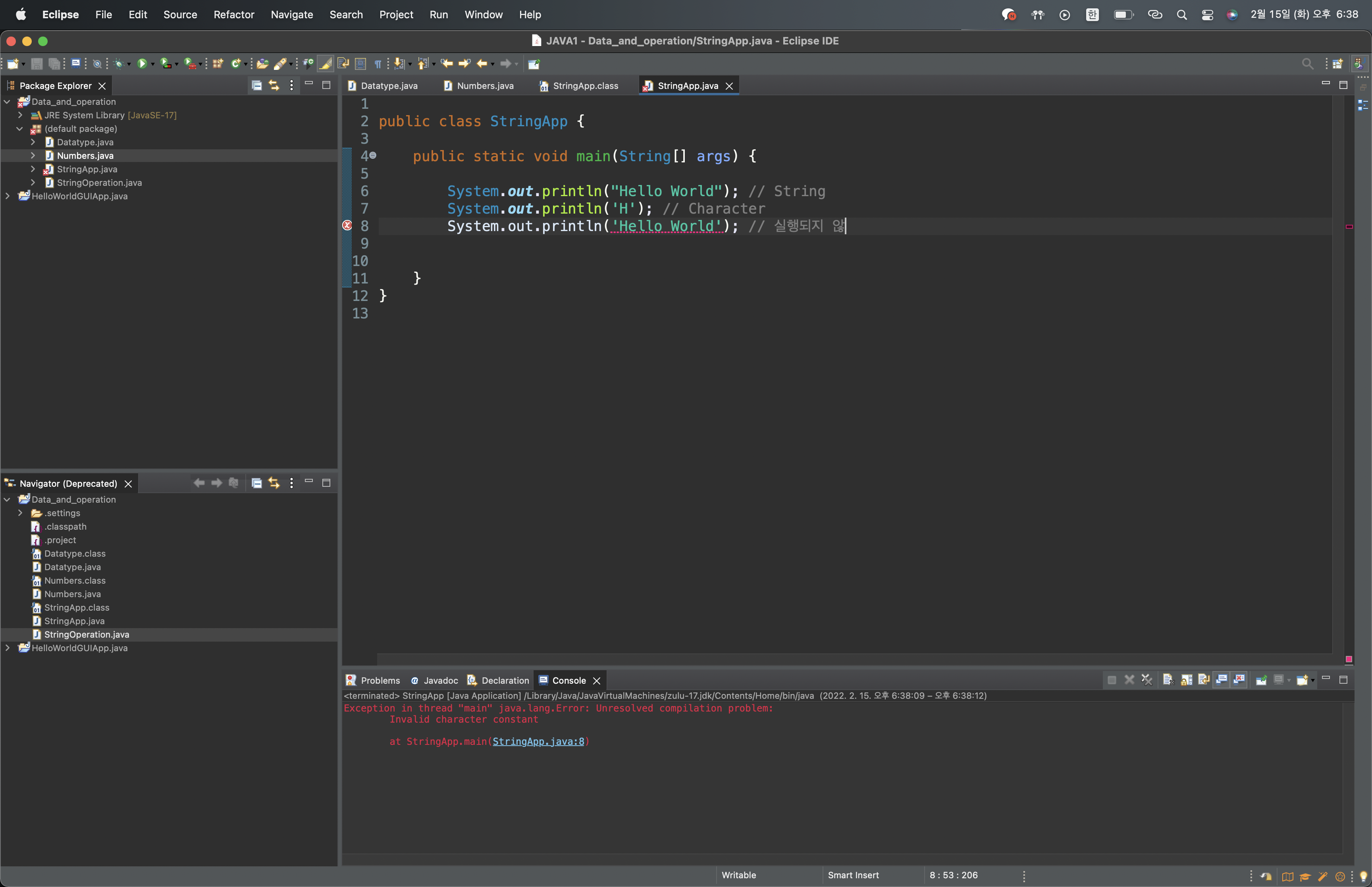The width and height of the screenshot is (1372, 887).
Task: Open the Problems view tab
Action: pyautogui.click(x=380, y=680)
